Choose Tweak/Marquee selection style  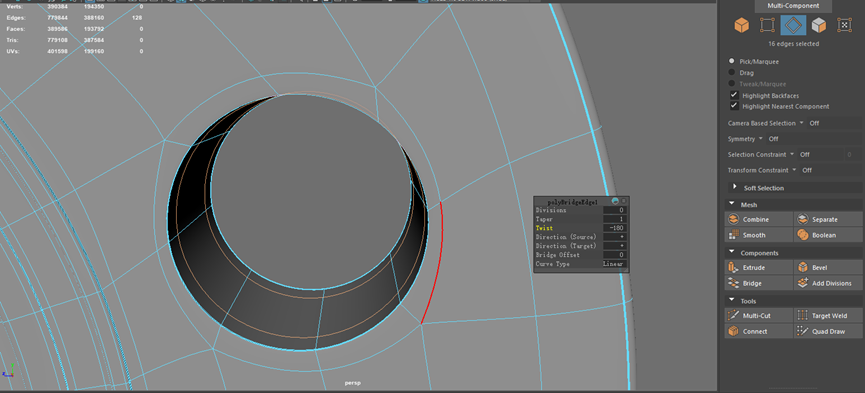(x=732, y=83)
